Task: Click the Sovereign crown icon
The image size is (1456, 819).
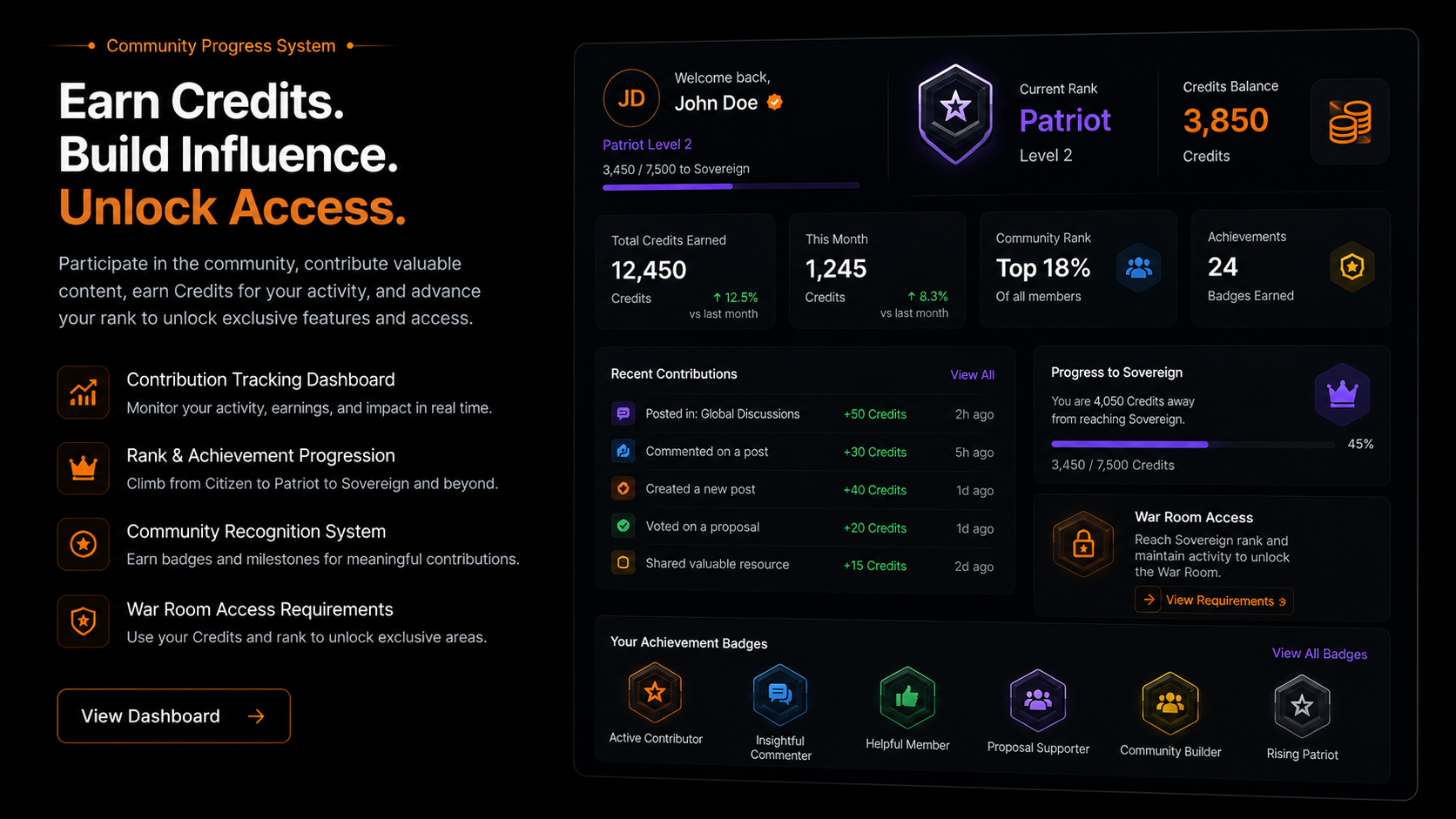Action: pyautogui.click(x=1342, y=394)
